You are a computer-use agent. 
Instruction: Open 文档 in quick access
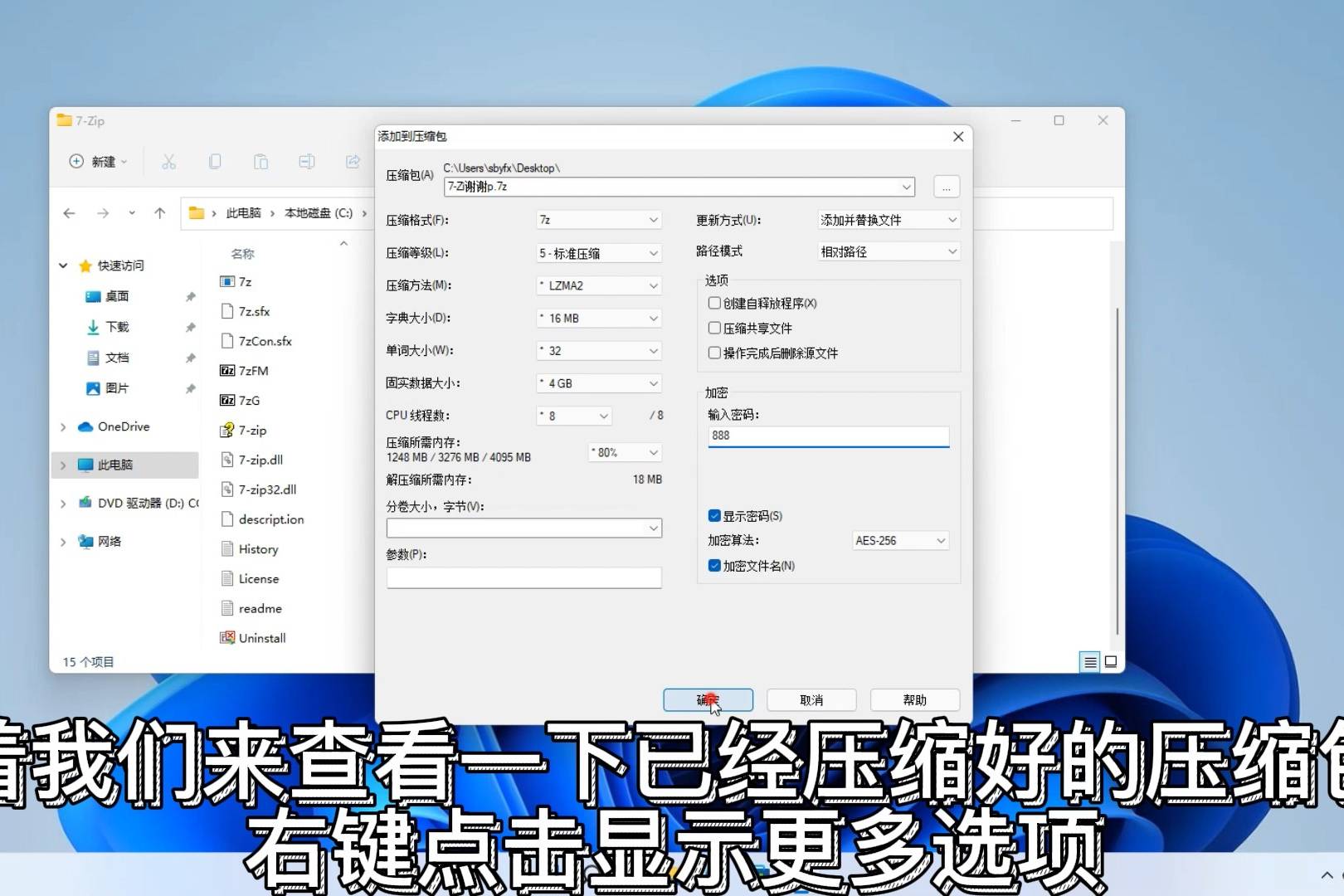(108, 358)
